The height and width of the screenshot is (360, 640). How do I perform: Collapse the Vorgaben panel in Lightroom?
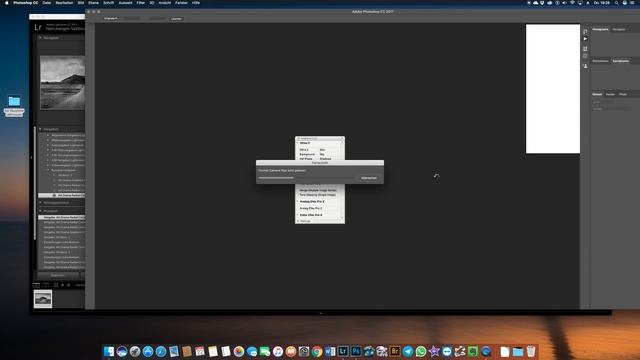point(40,129)
